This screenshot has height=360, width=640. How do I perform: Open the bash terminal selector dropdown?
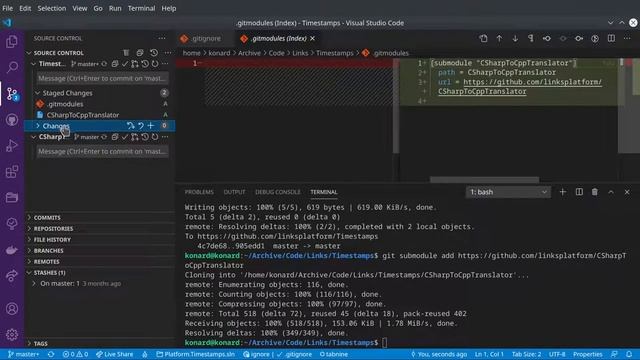(x=508, y=192)
